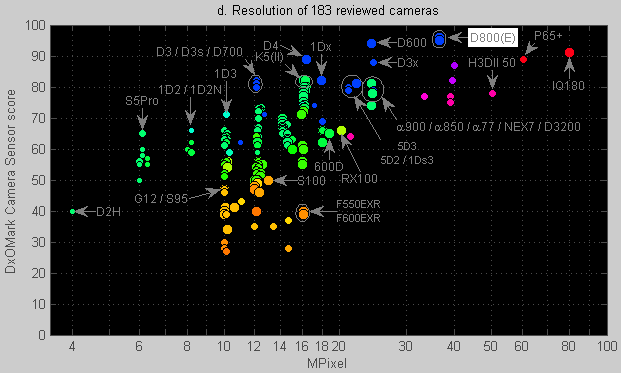Click the S100 label
This screenshot has width=621, height=373.
[x=311, y=181]
